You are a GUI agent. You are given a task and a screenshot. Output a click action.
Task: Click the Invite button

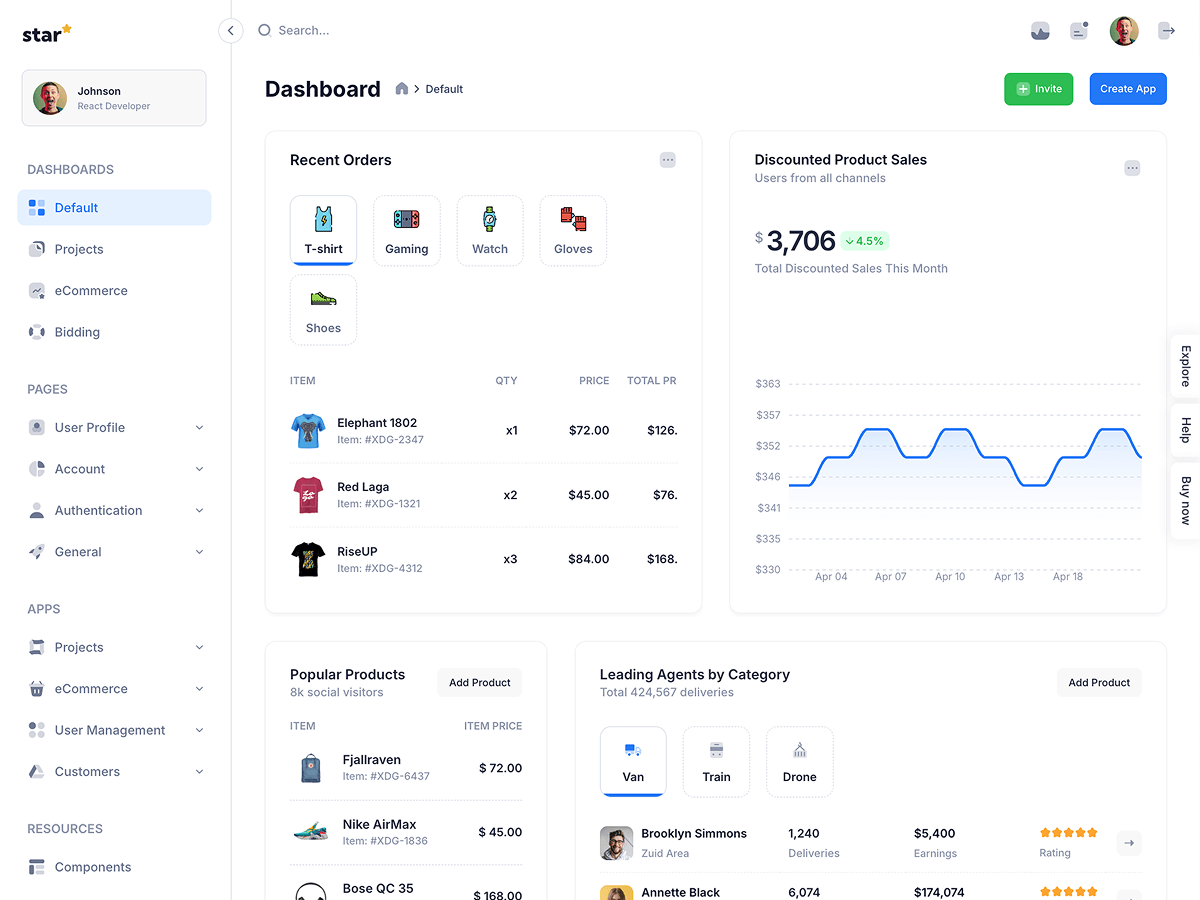pyautogui.click(x=1038, y=88)
